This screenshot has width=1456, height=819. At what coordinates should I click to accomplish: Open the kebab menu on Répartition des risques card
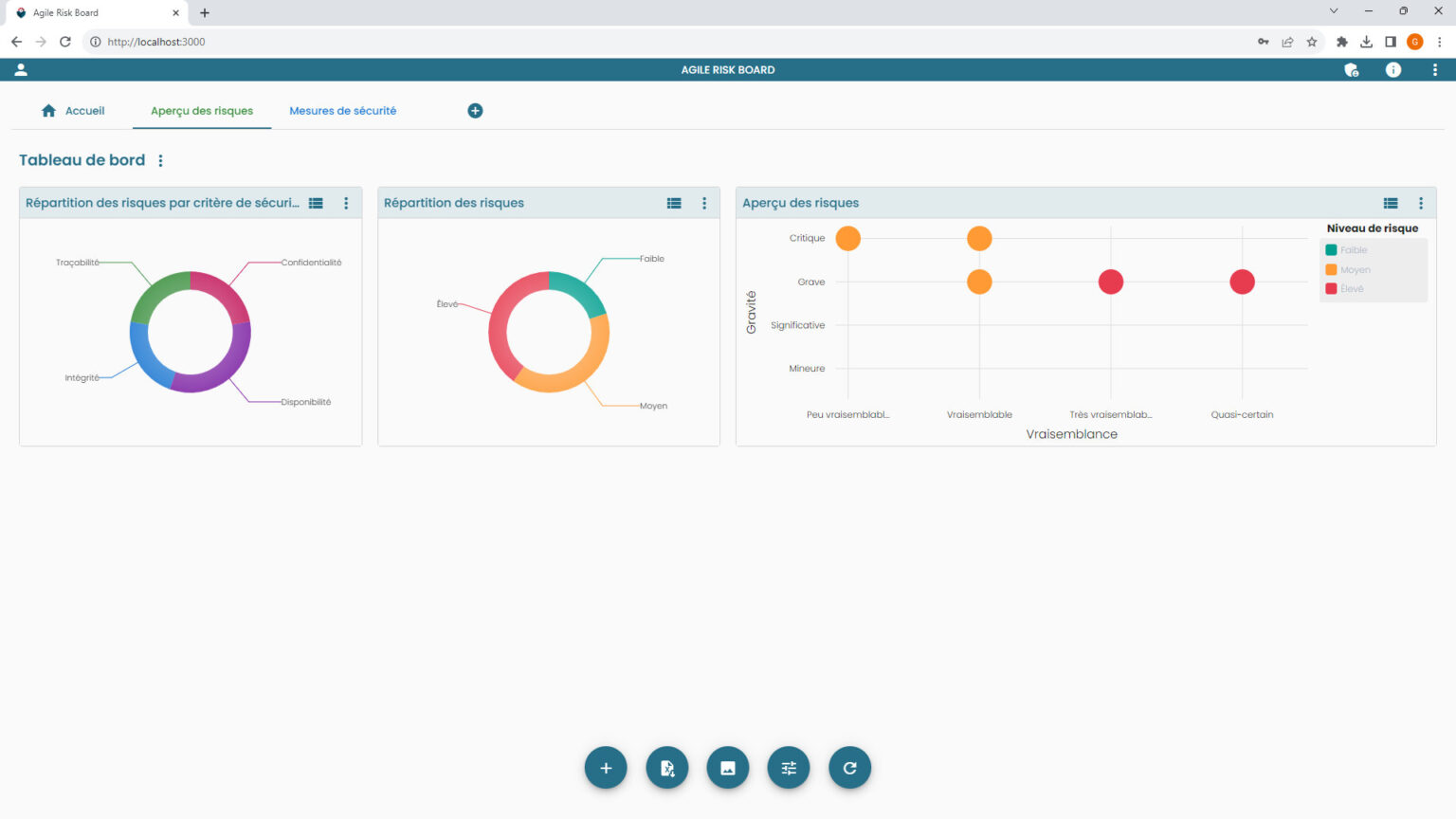(704, 203)
